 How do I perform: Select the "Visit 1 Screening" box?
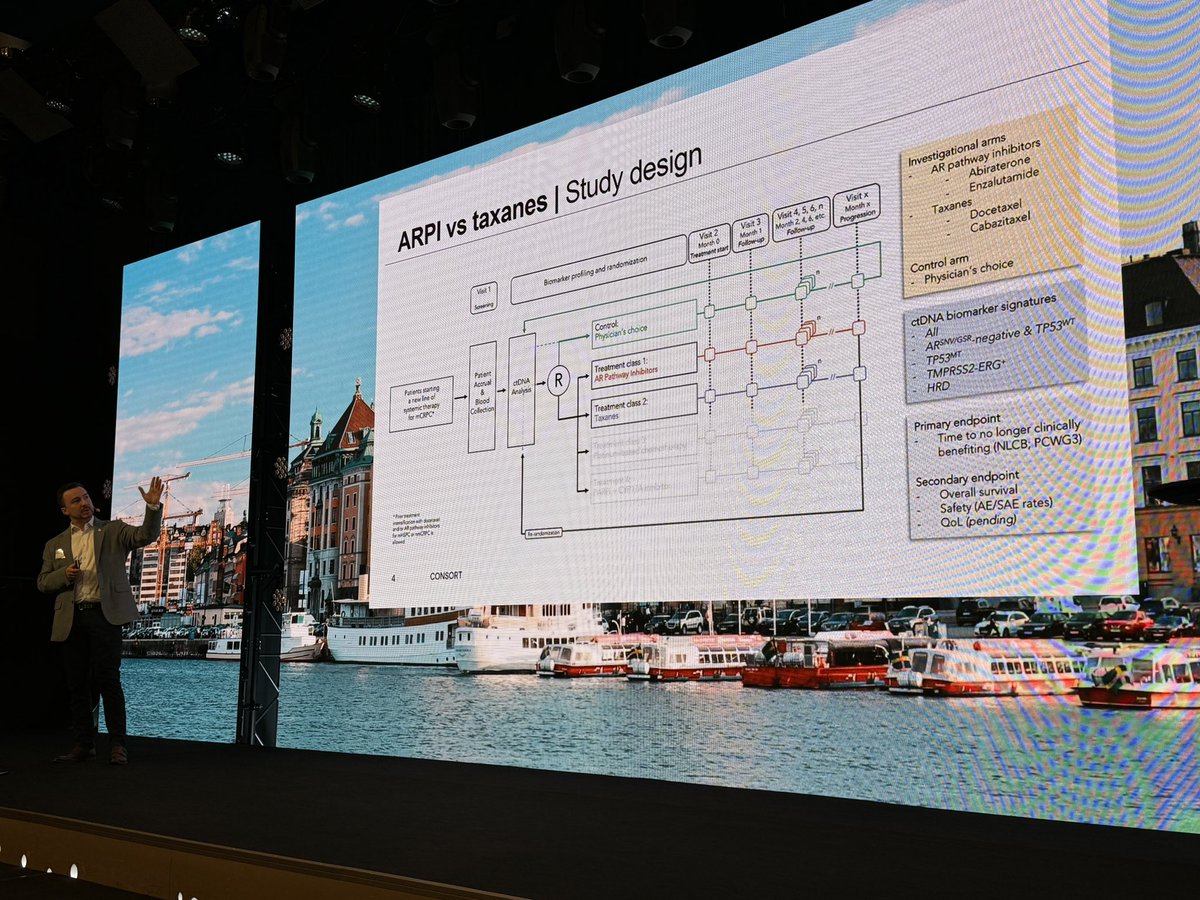(x=483, y=297)
